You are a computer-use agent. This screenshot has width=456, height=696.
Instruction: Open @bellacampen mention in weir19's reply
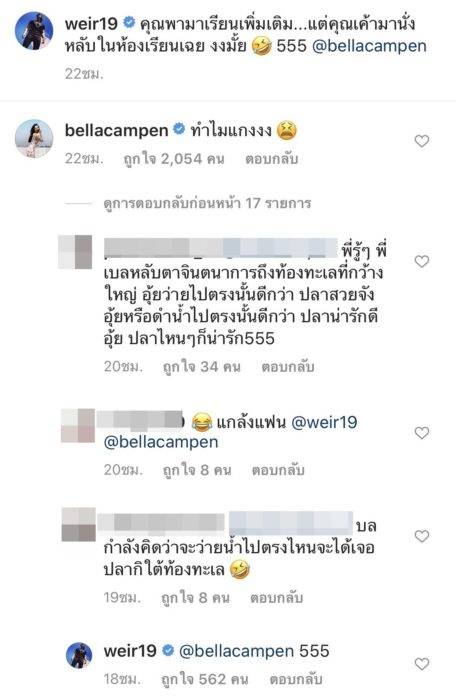[x=236, y=651]
